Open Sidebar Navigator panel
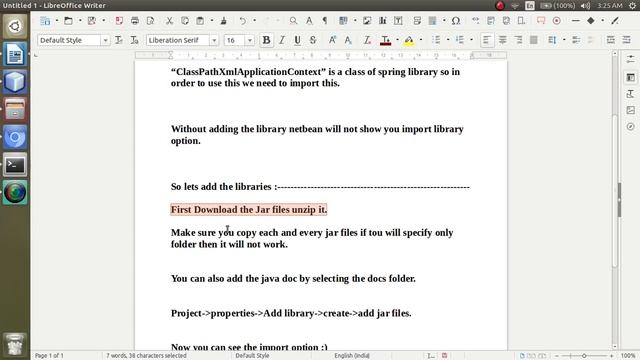 pos(631,127)
